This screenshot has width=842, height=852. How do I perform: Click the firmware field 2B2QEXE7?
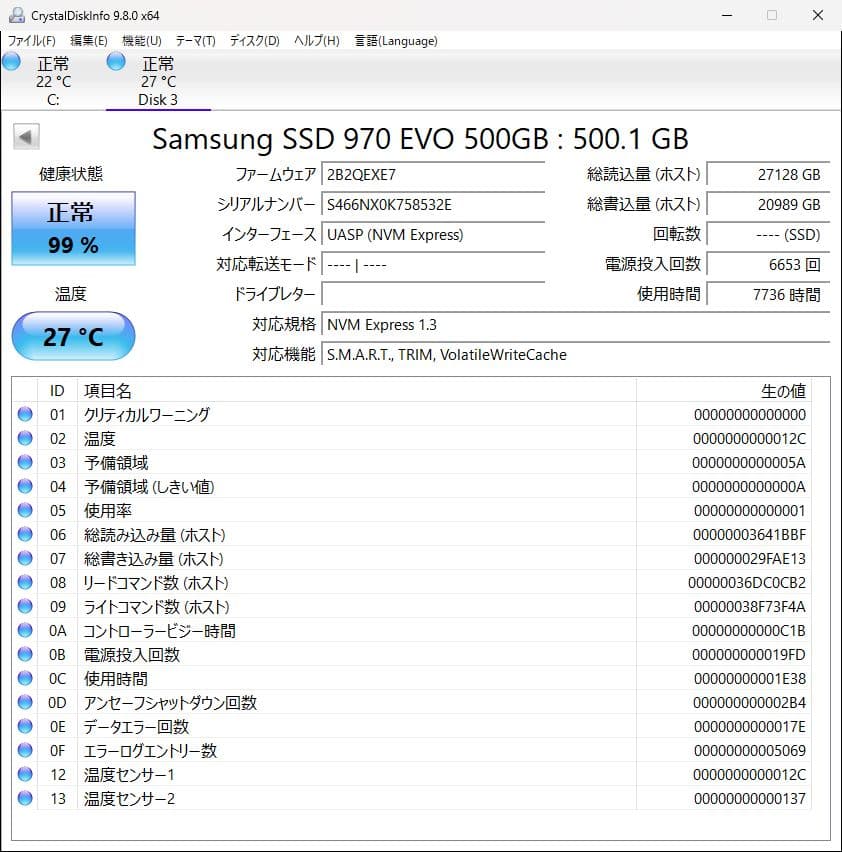(433, 174)
